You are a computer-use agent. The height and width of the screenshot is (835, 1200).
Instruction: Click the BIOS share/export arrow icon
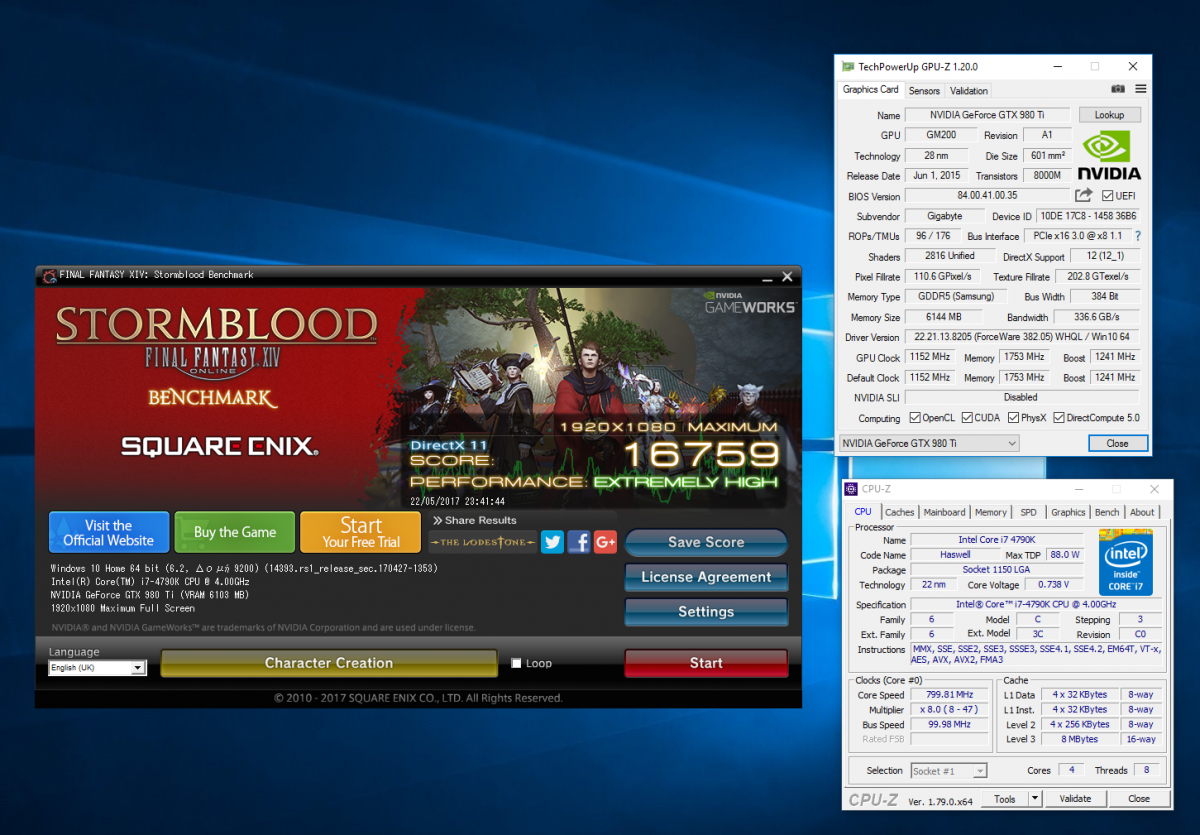click(x=1084, y=195)
